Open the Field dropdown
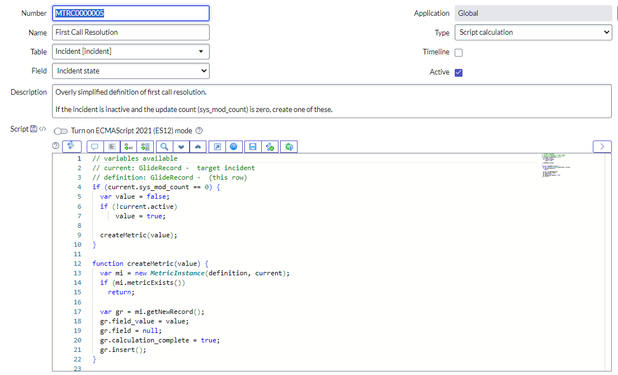Image resolution: width=618 pixels, height=375 pixels. point(130,71)
